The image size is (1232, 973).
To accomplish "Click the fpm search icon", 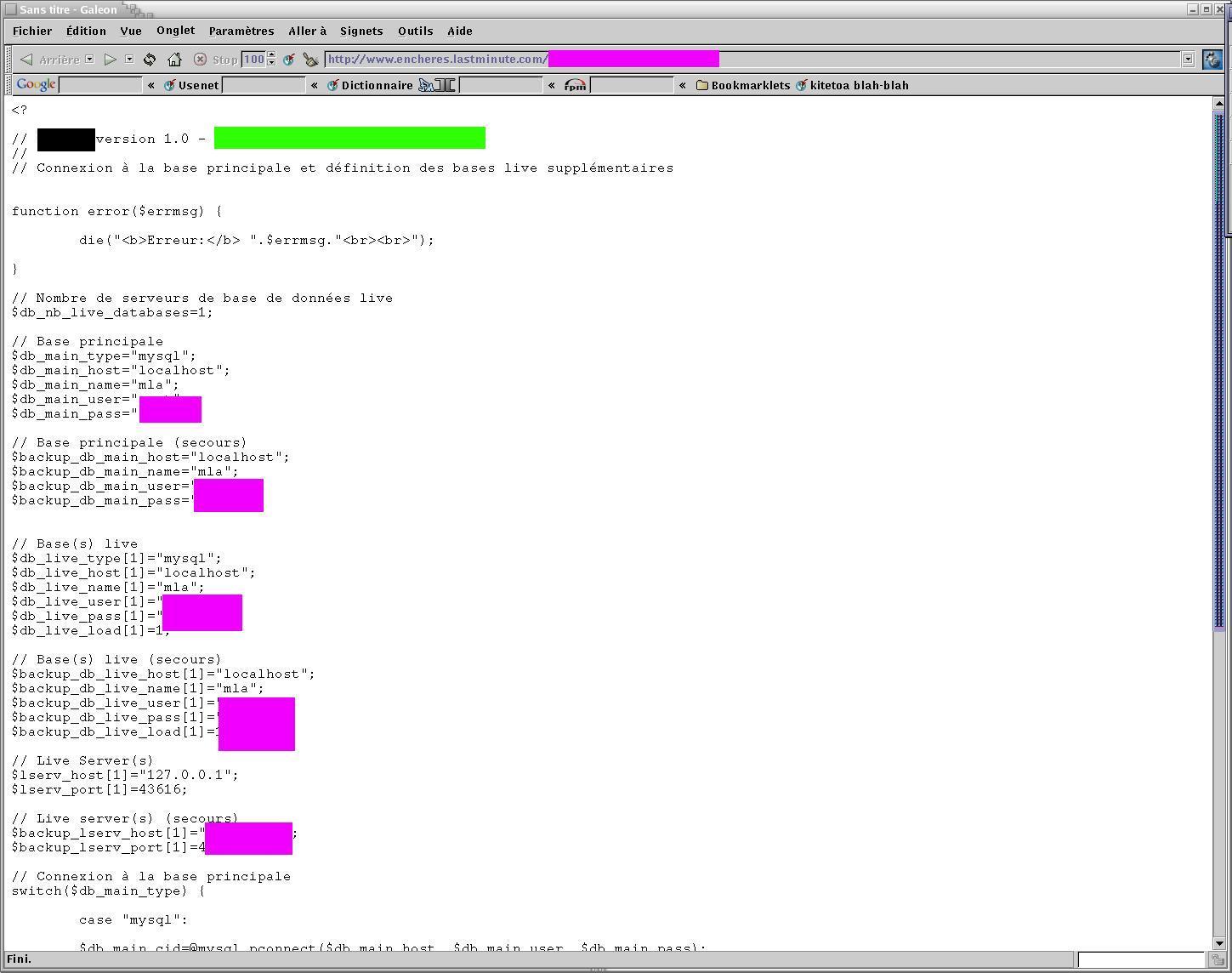I will tap(576, 85).
